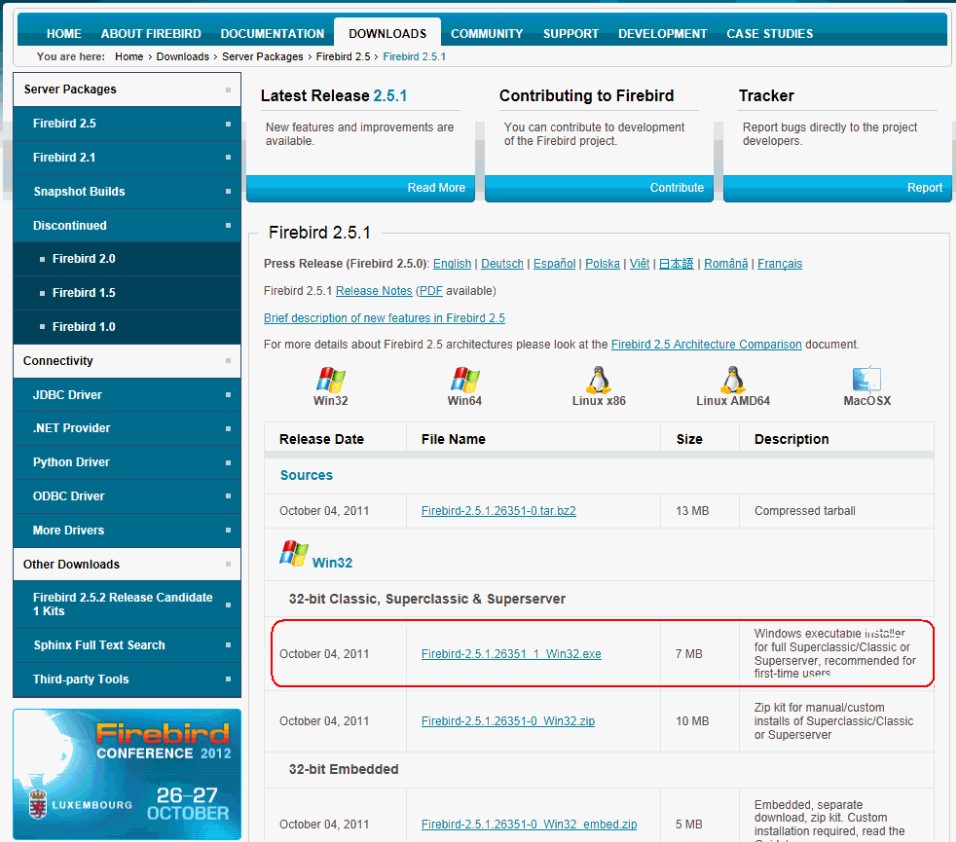Open the DOWNLOADS navigation tab
956x842 pixels.
click(x=387, y=34)
